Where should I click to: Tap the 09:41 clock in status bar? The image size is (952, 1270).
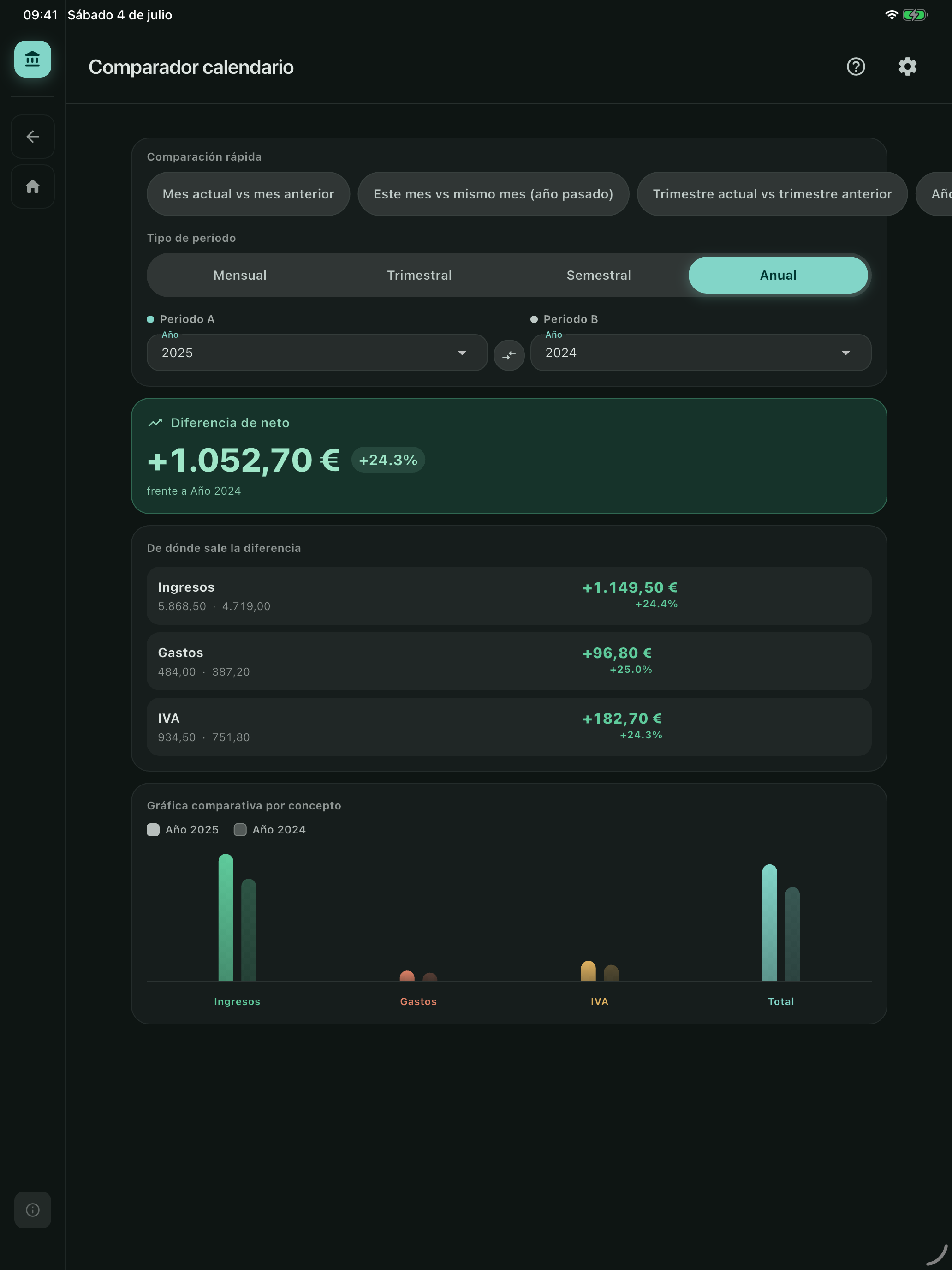[x=40, y=15]
